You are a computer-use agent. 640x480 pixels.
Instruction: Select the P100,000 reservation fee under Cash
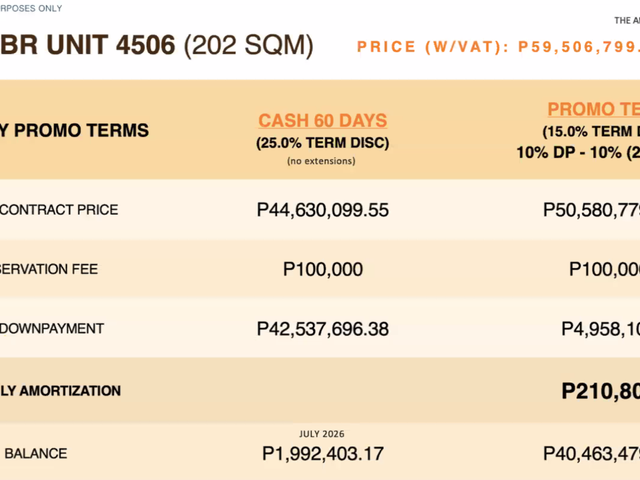pos(323,269)
